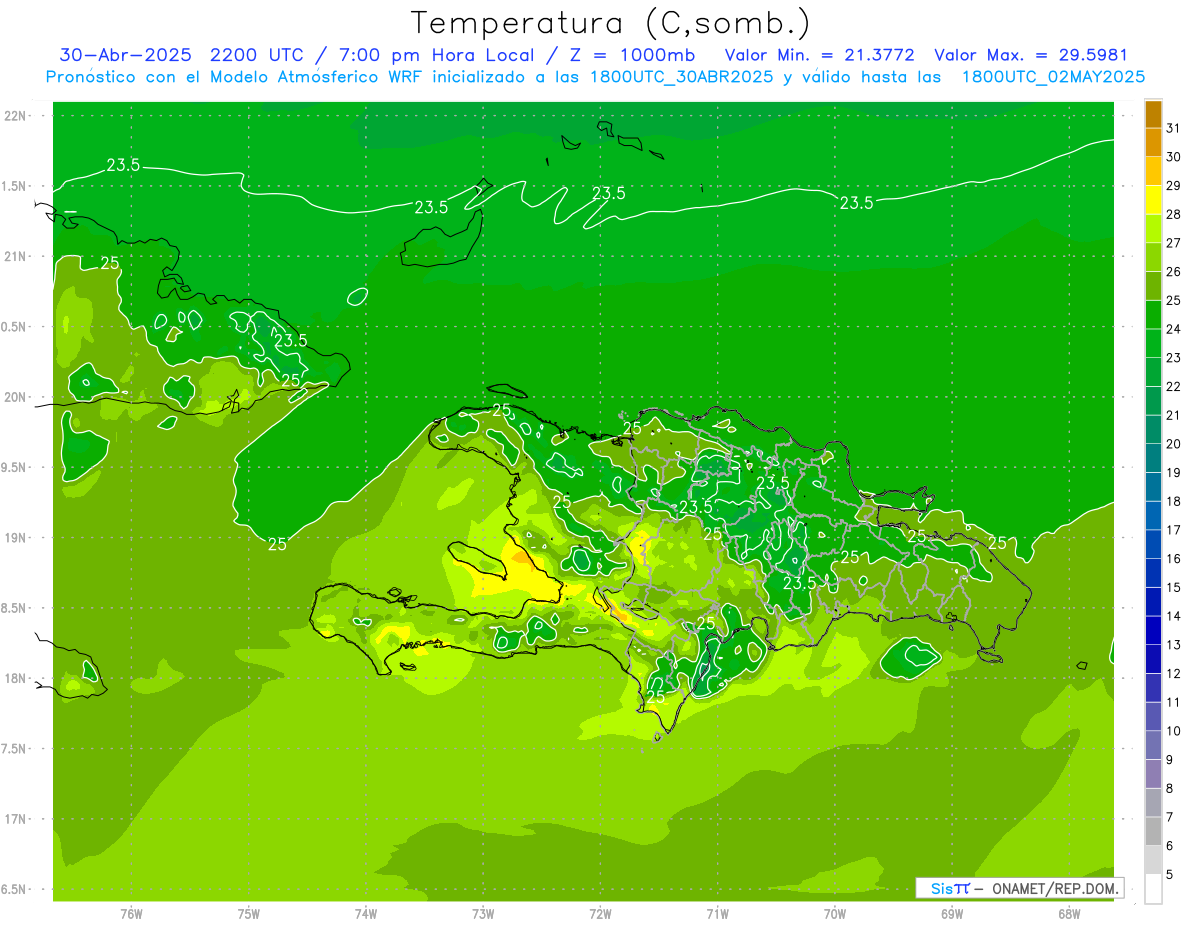Click the '71W' longitude axis label

717,914
